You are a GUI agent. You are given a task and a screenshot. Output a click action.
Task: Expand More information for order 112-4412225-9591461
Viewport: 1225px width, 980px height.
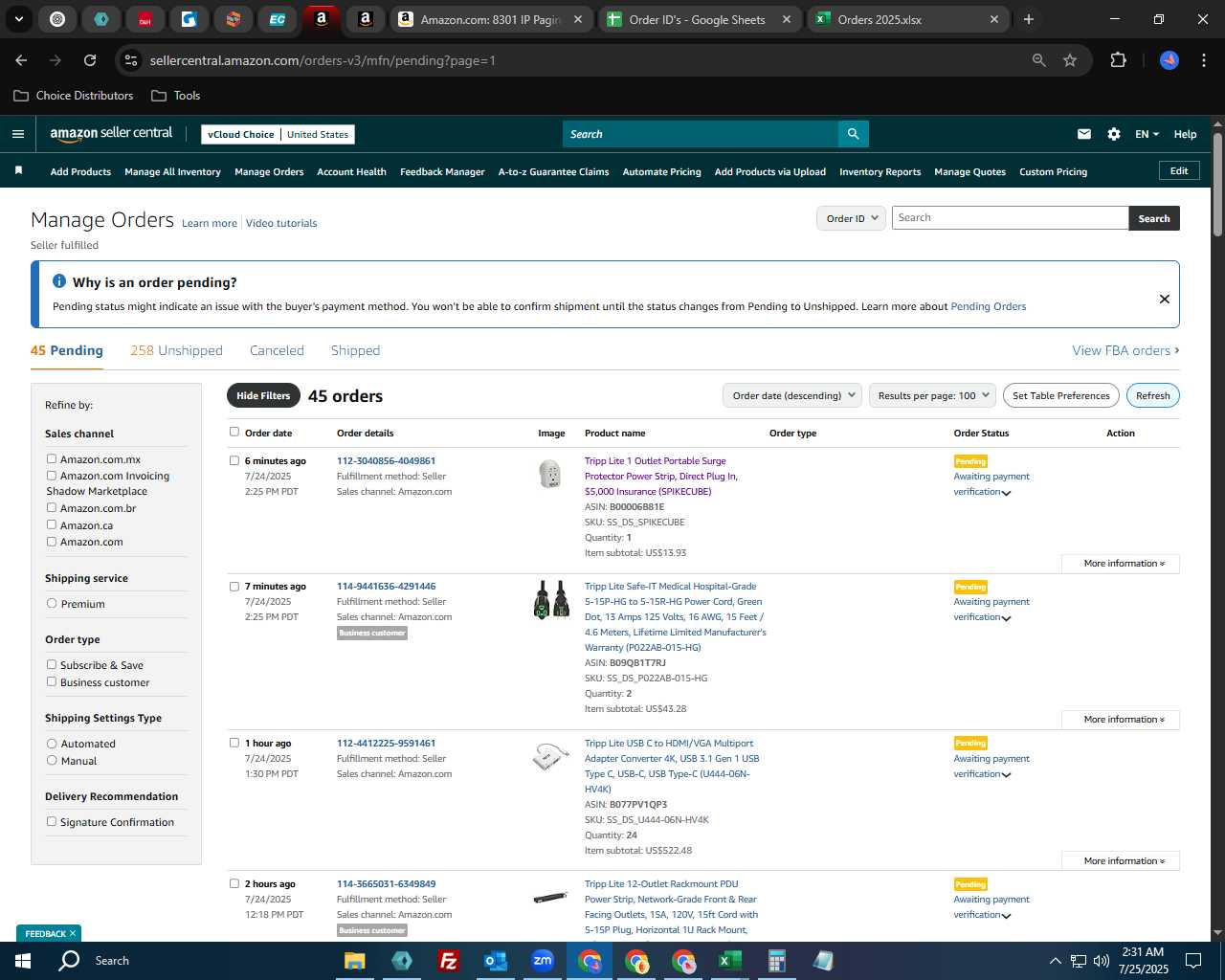1121,861
